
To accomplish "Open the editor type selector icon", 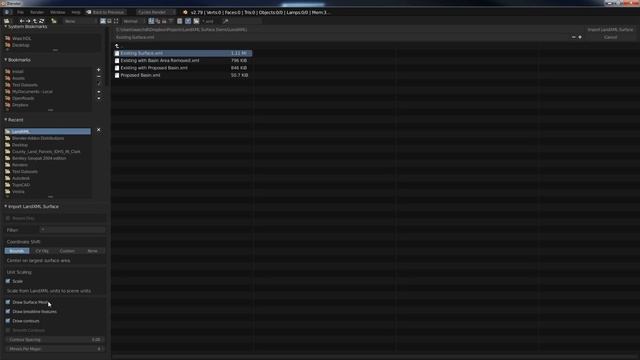I will click(x=7, y=21).
